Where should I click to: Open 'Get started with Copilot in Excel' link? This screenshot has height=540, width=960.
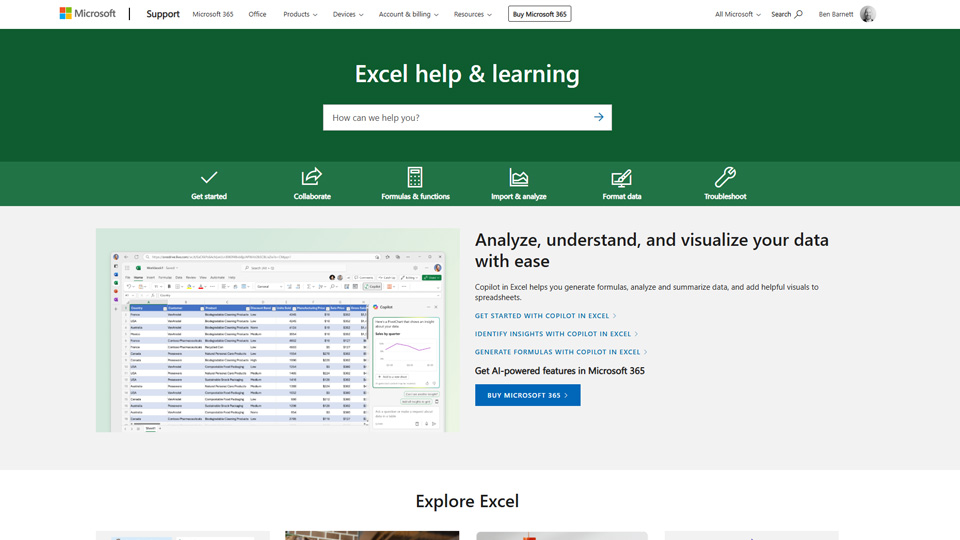[546, 316]
